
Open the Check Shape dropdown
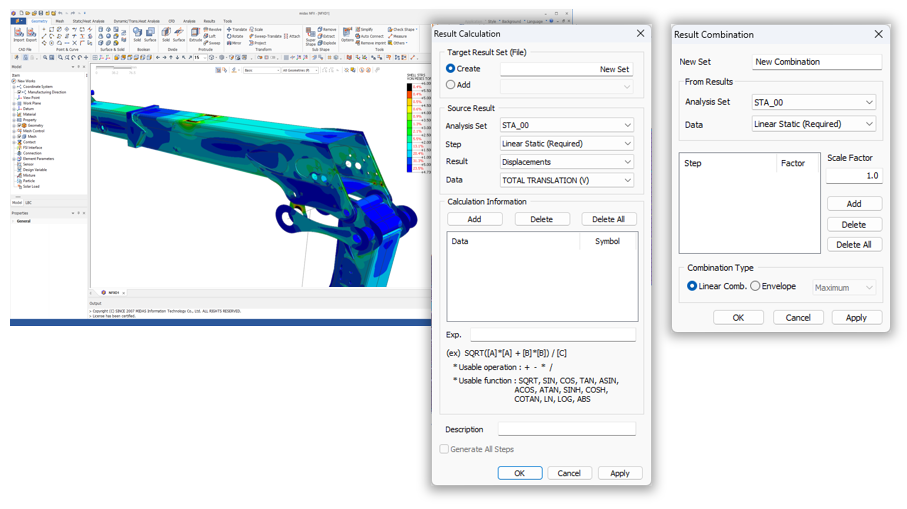click(x=403, y=29)
